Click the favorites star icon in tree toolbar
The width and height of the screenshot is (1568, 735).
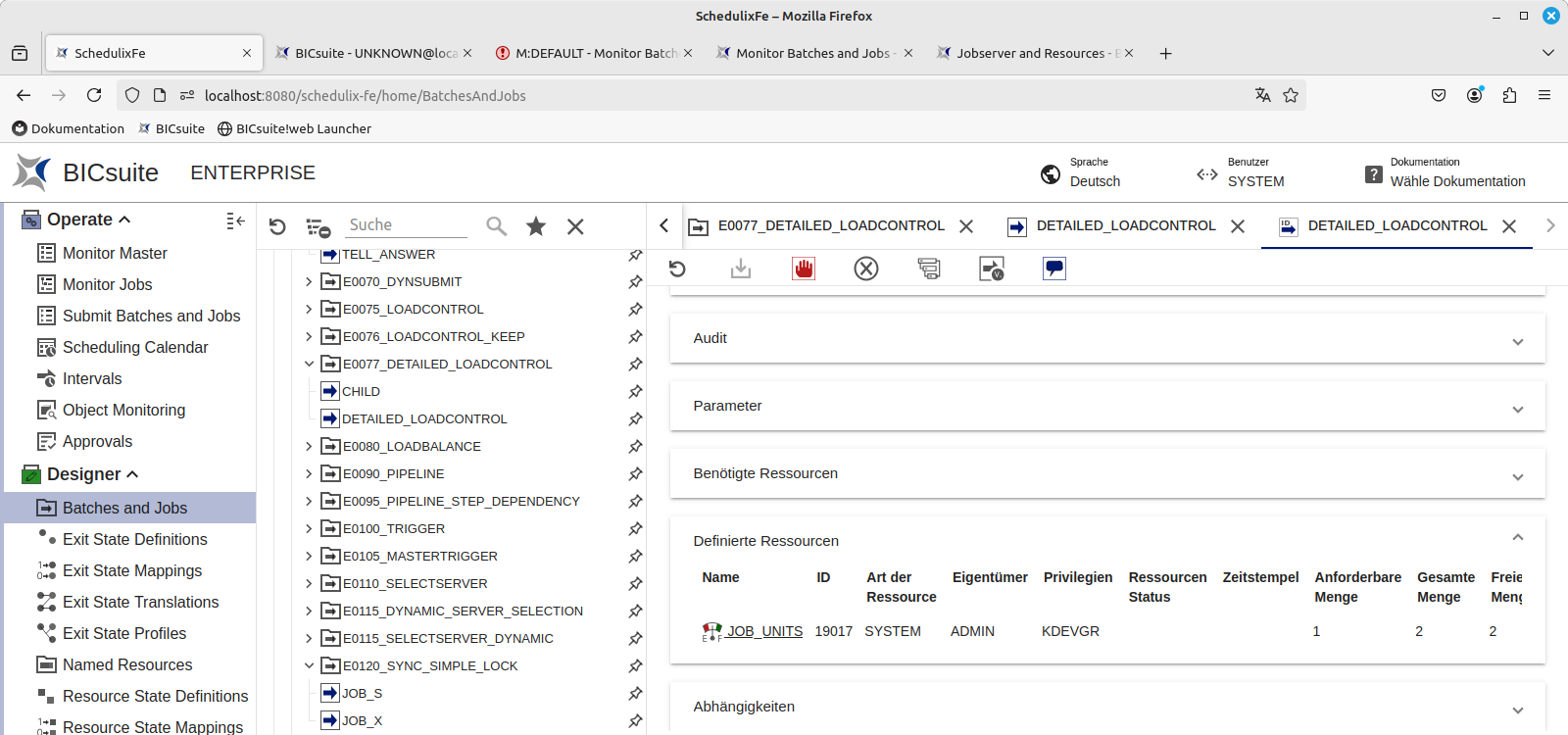[536, 226]
